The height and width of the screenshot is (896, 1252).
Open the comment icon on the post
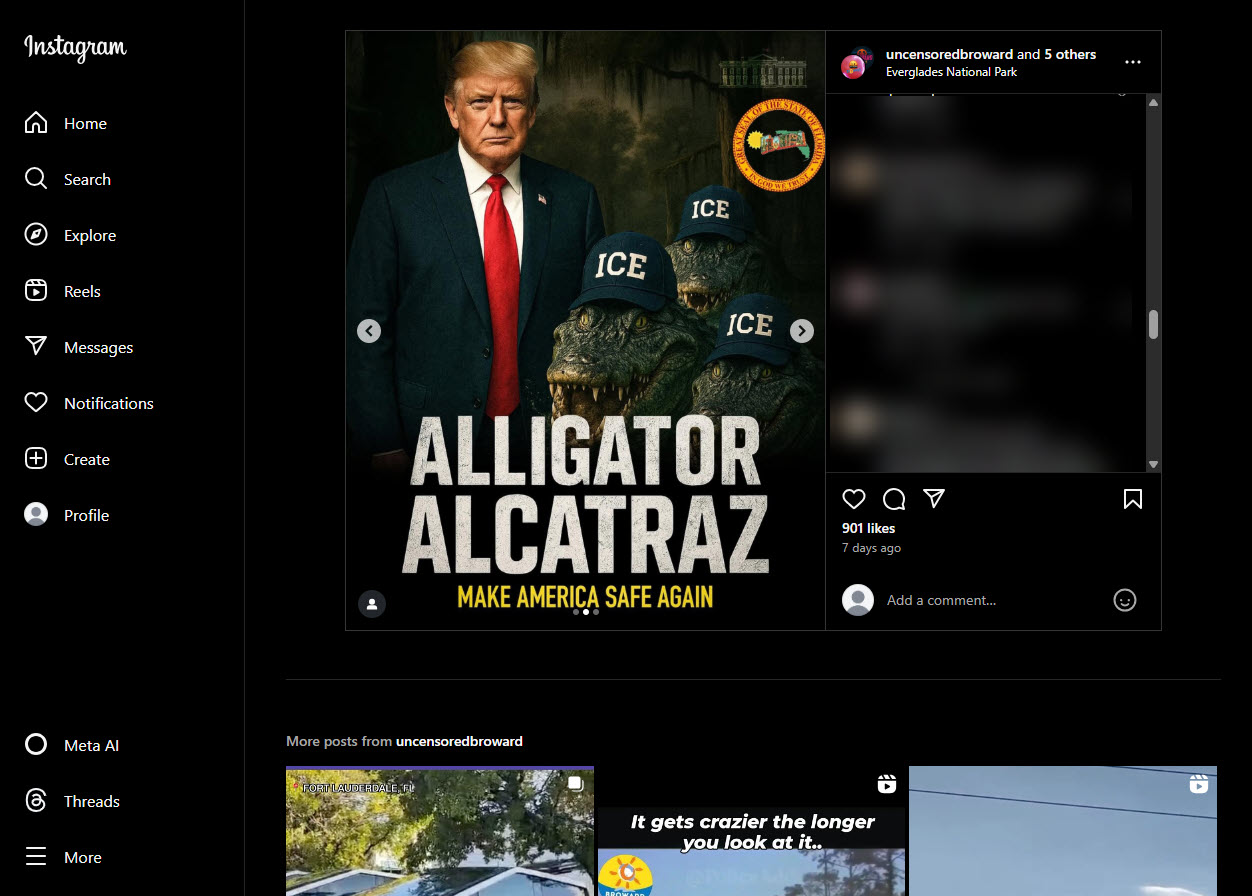tap(893, 498)
